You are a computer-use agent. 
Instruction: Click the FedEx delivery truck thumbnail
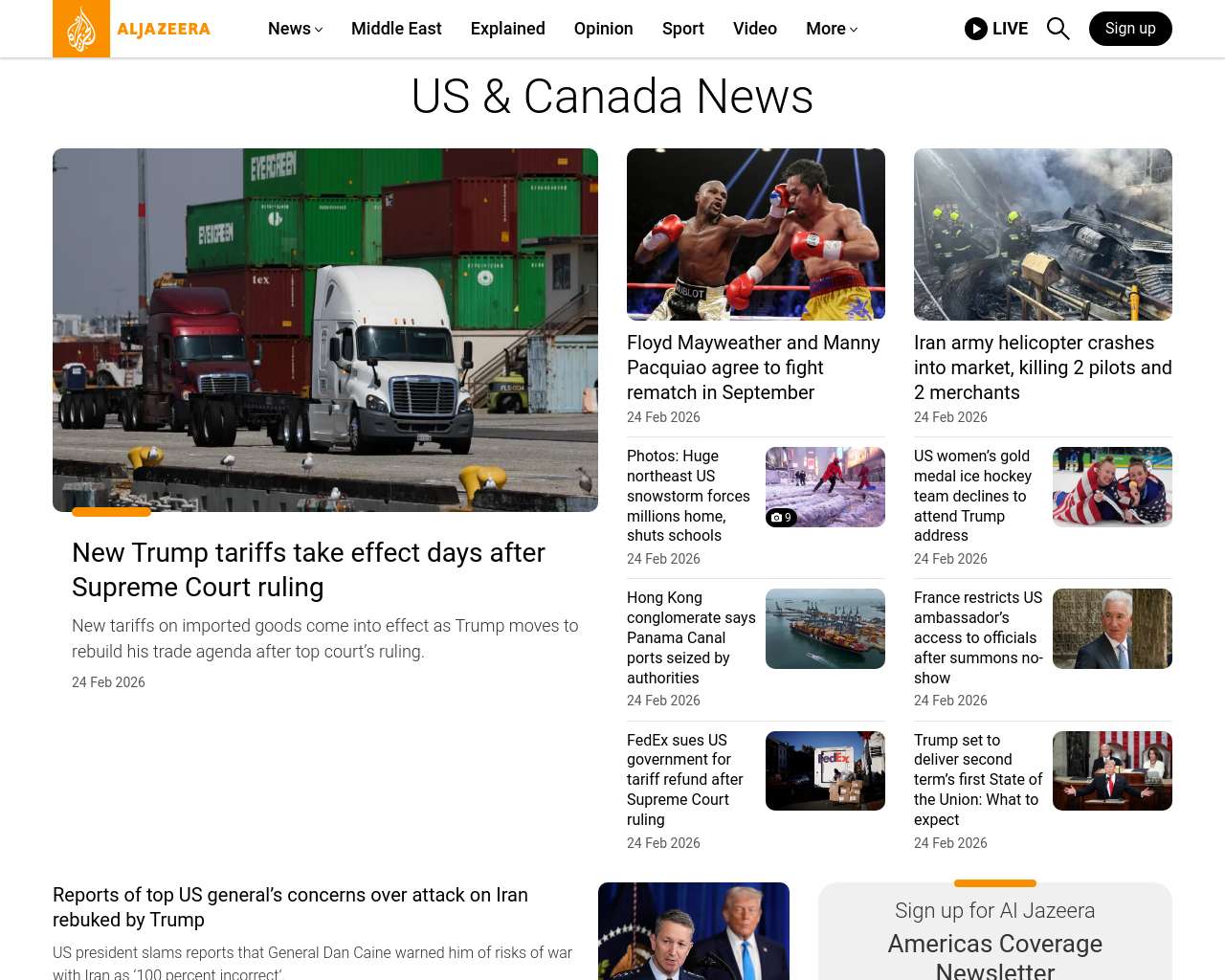(825, 770)
